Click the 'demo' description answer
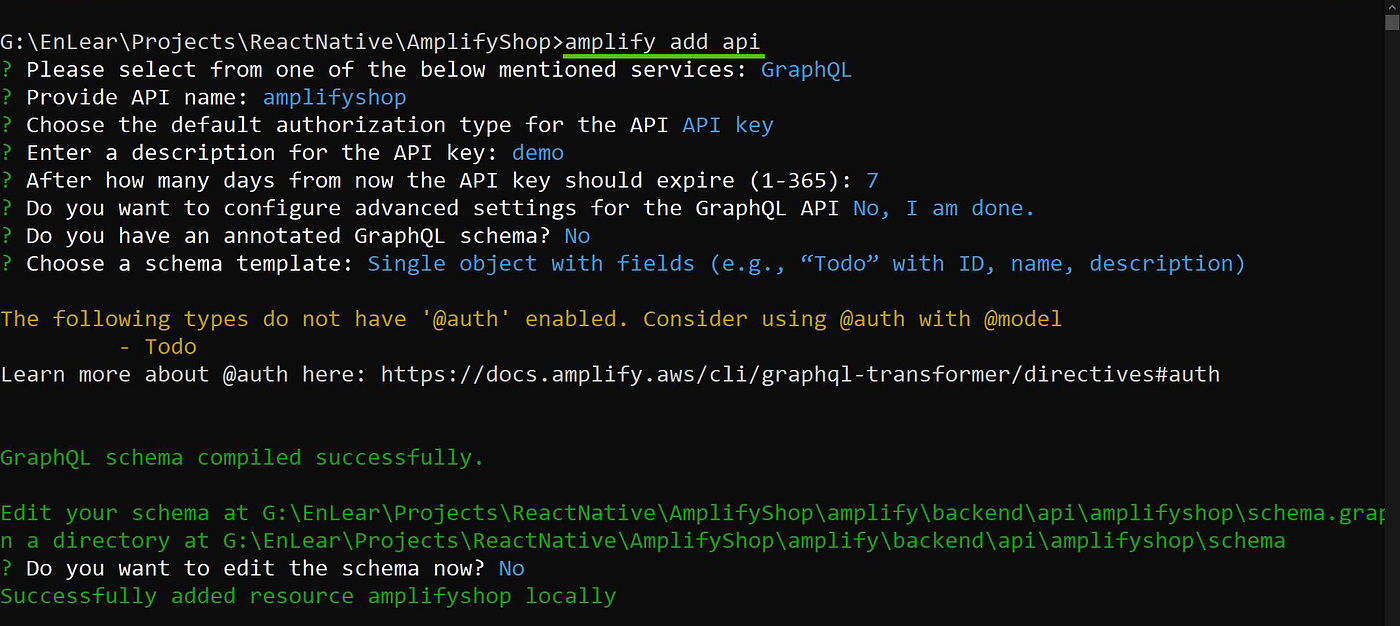 538,153
